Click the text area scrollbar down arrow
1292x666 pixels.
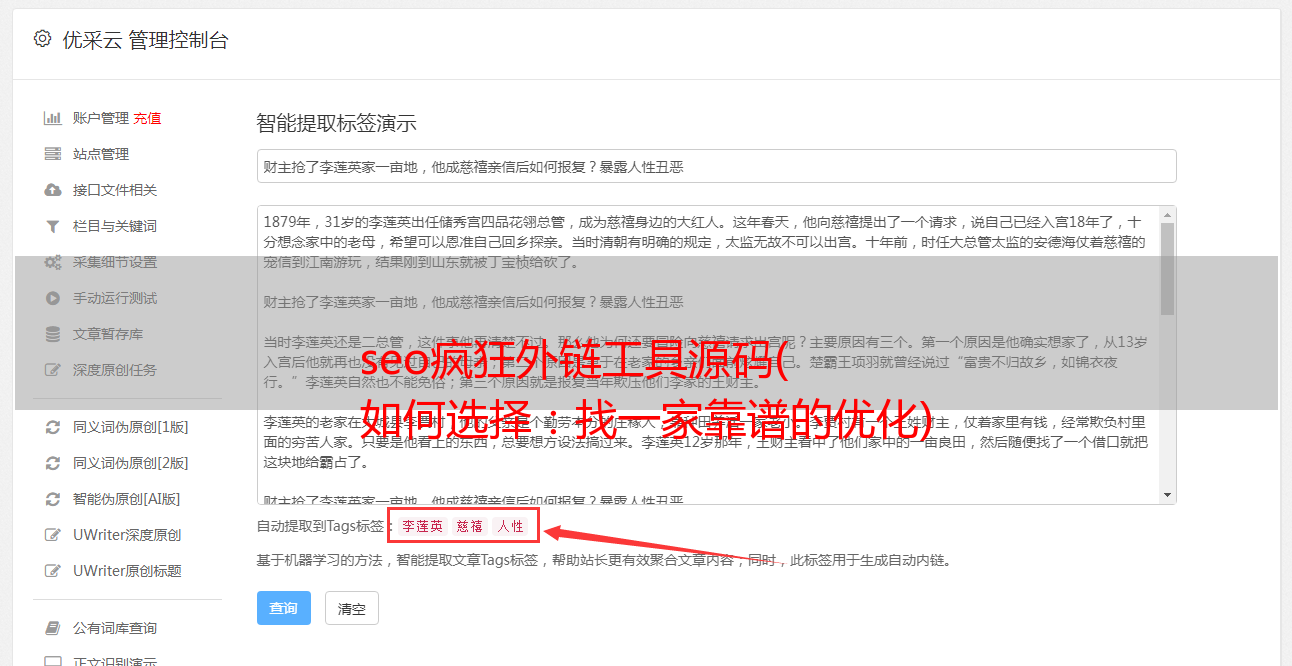point(1167,494)
